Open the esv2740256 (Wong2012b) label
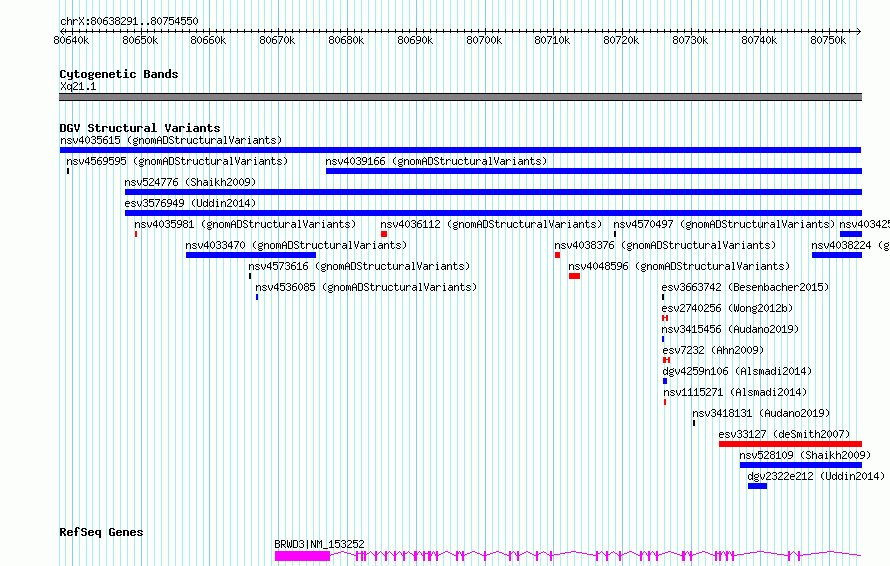 click(727, 308)
